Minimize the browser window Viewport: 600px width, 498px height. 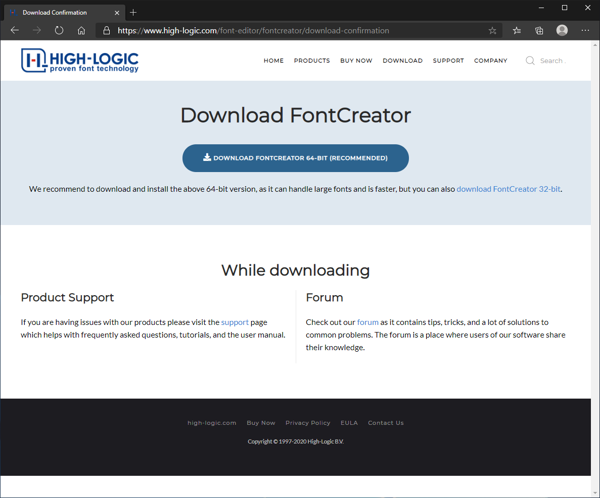tap(541, 8)
